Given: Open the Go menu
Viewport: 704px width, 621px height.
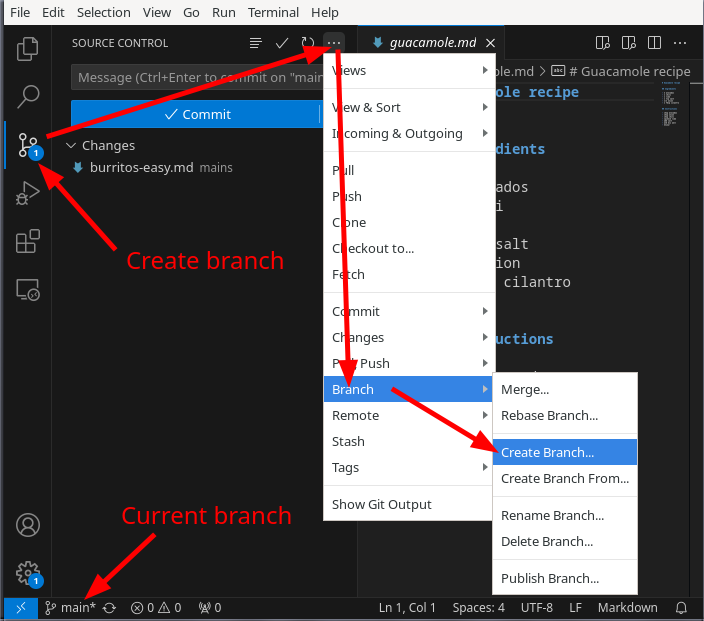Looking at the screenshot, I should pyautogui.click(x=191, y=13).
